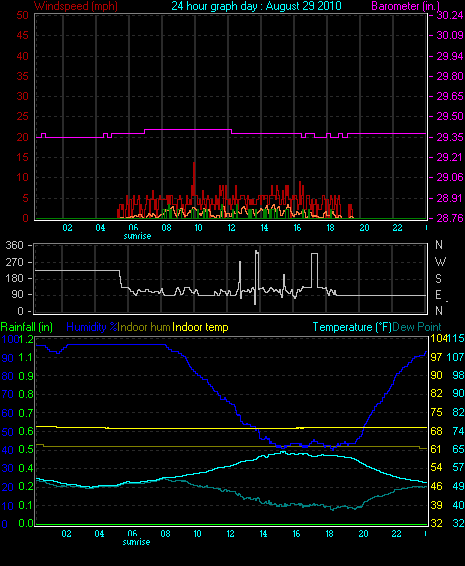This screenshot has height=566, width=465.
Task: Click the humidity axis value 50
Action: 8,432
